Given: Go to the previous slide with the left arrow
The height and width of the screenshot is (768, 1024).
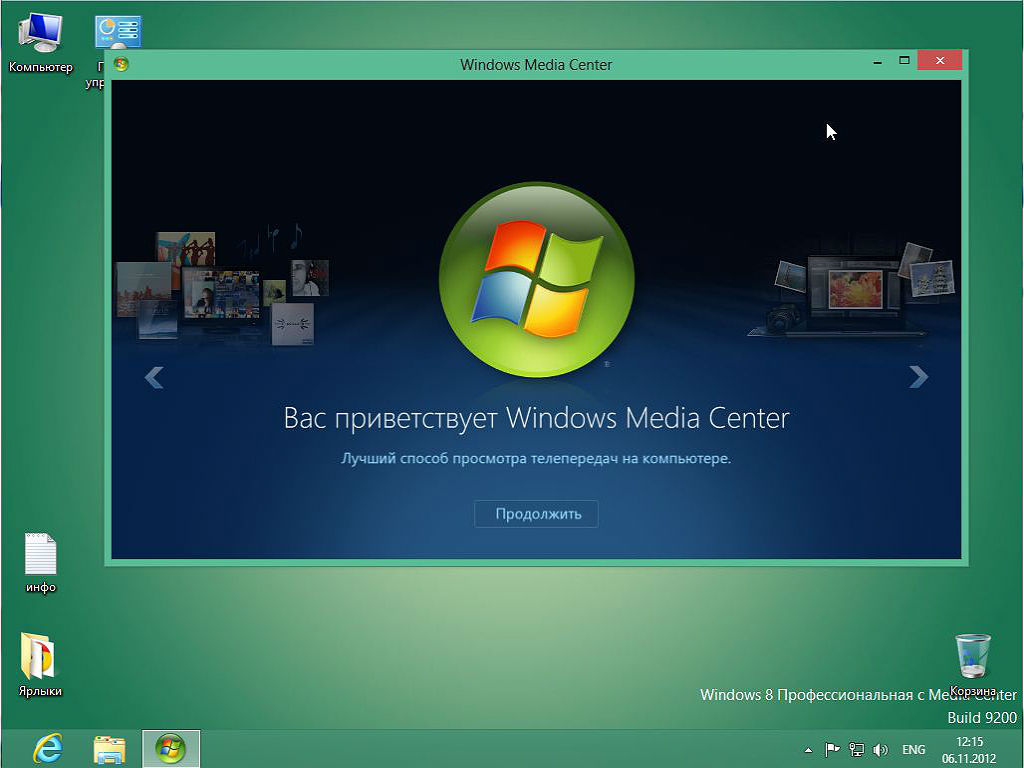Looking at the screenshot, I should (154, 377).
